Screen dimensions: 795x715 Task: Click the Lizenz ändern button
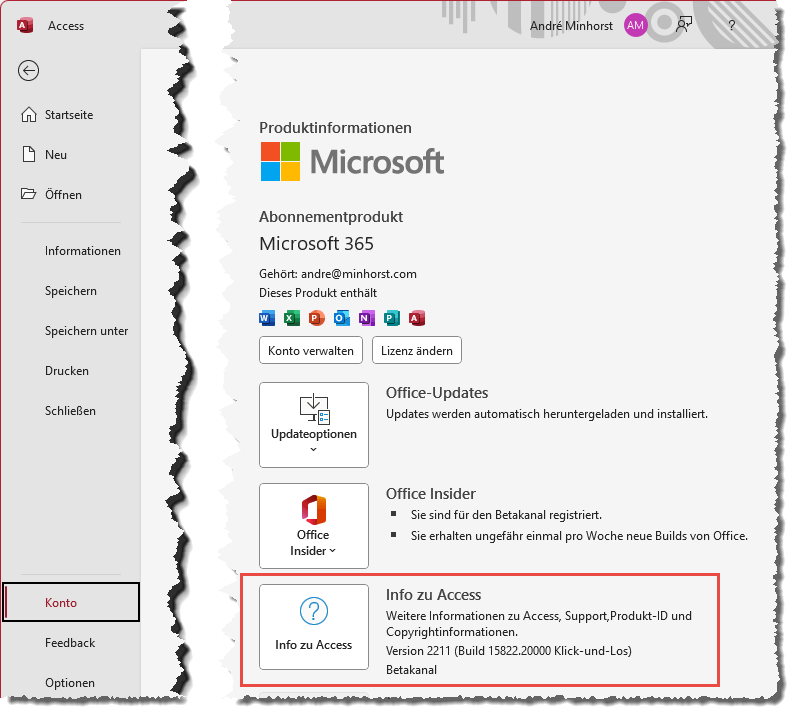pyautogui.click(x=416, y=351)
